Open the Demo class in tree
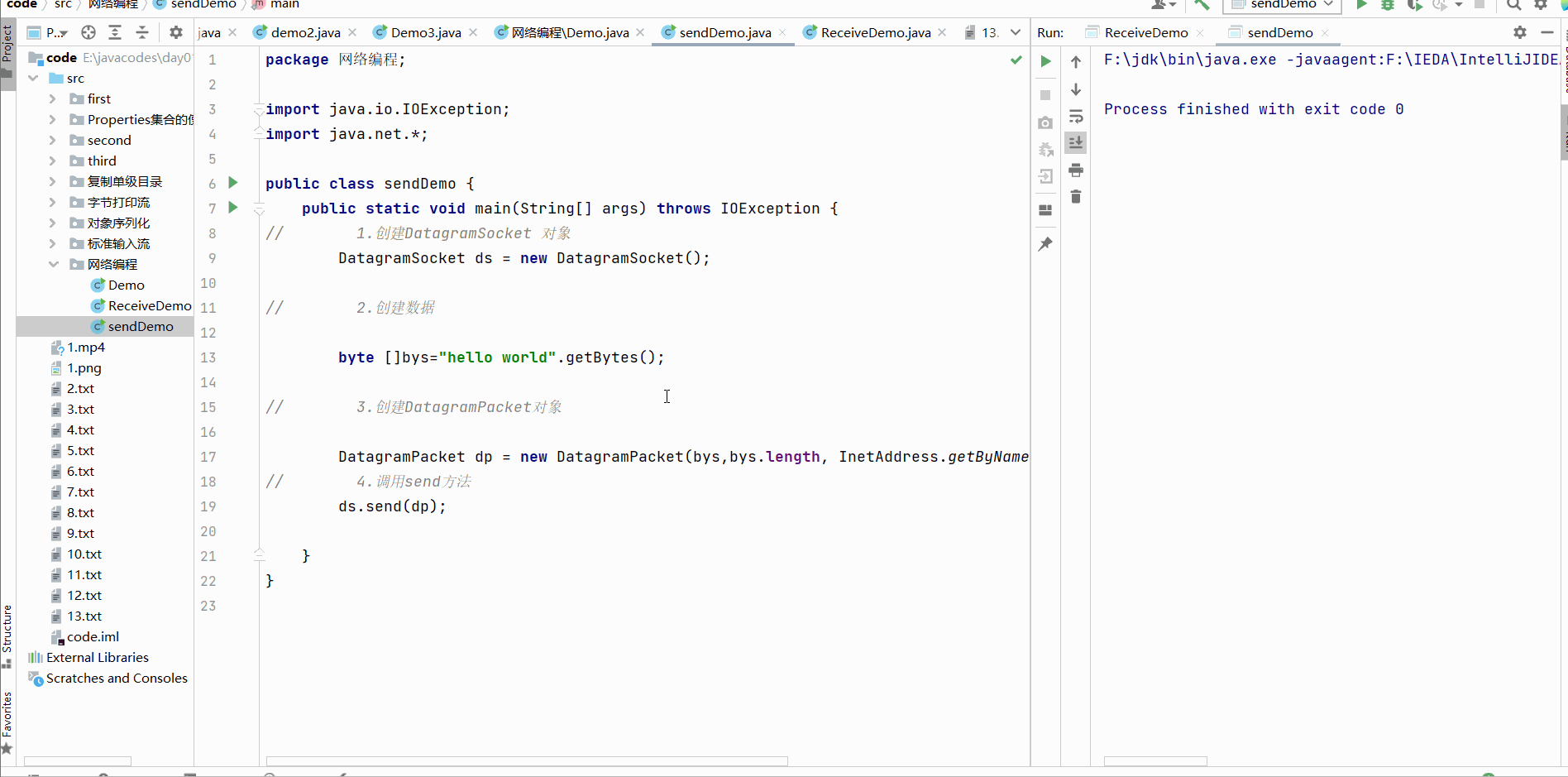This screenshot has height=777, width=1568. tap(117, 285)
